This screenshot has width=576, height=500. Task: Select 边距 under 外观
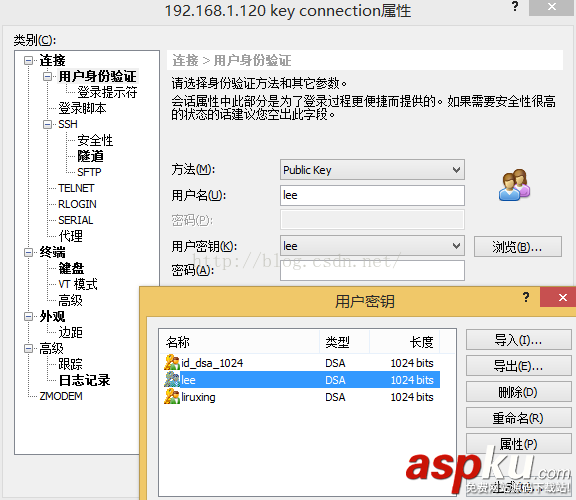pyautogui.click(x=71, y=332)
